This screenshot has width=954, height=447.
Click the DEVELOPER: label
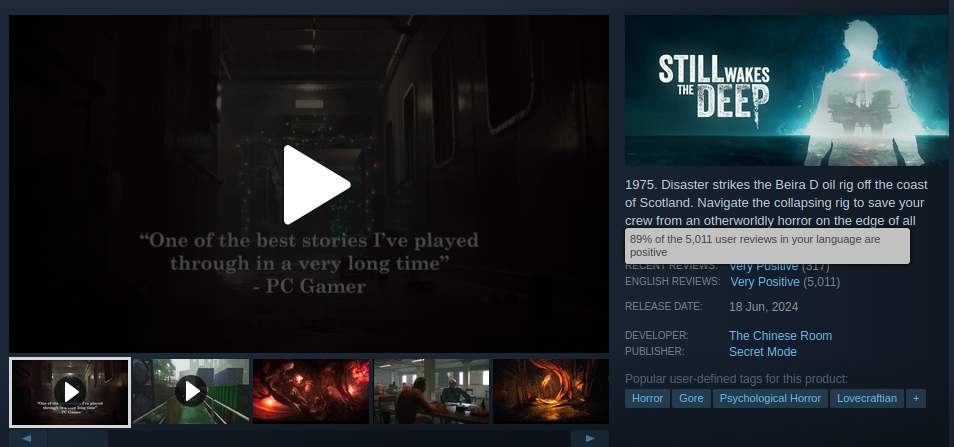[x=656, y=335]
